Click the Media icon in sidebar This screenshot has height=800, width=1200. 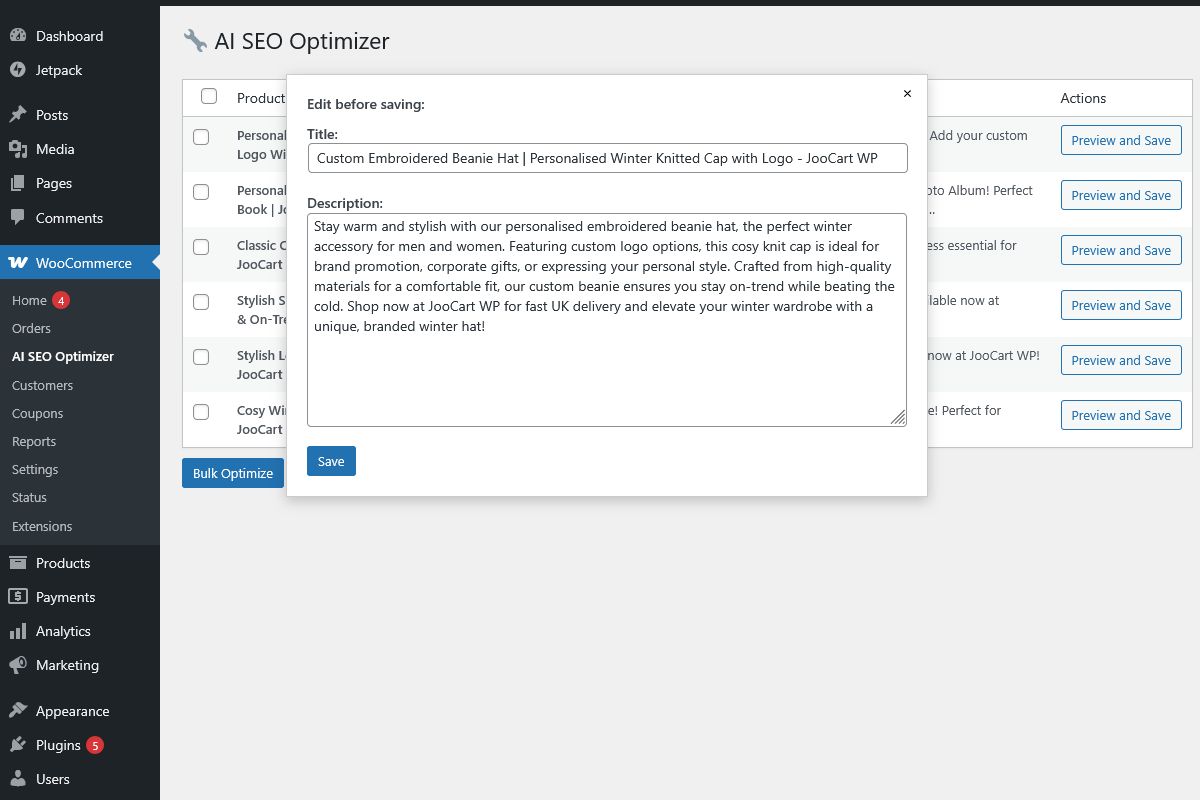18,149
